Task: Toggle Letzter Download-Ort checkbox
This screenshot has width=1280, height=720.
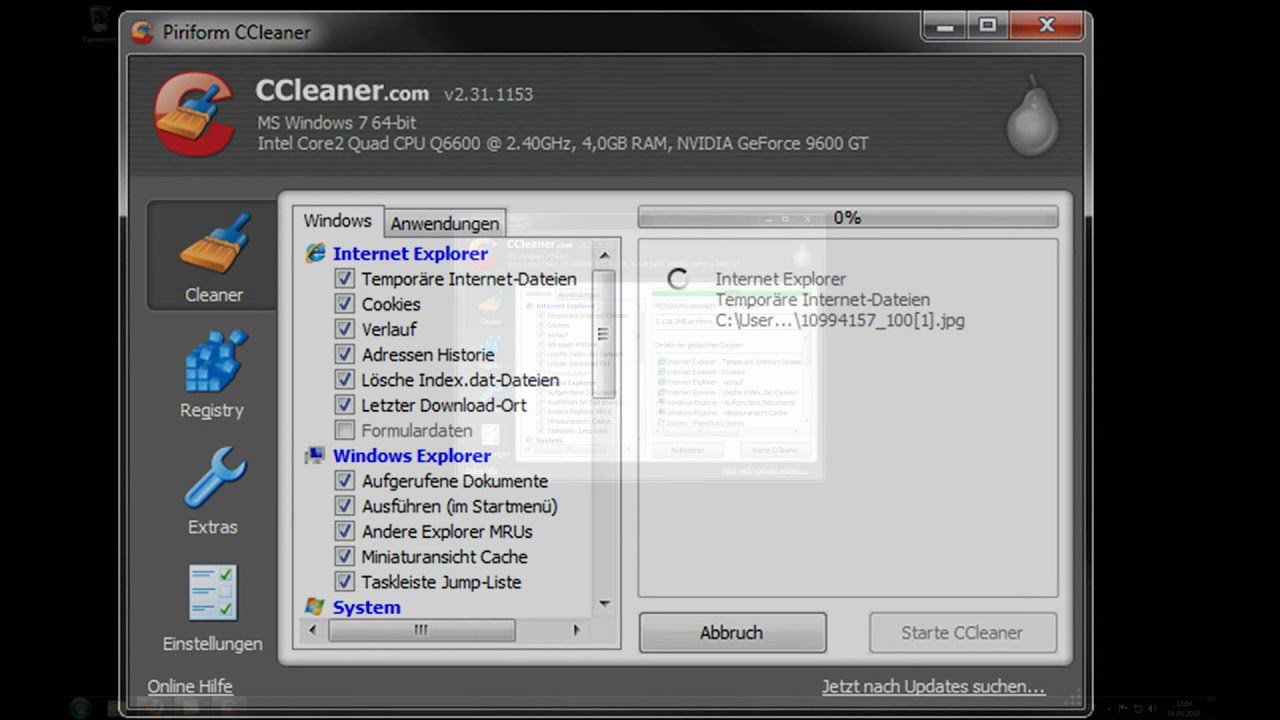Action: (344, 405)
